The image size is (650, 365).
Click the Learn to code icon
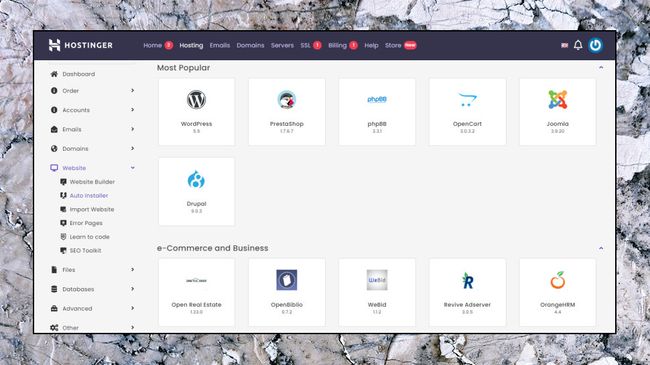(63, 236)
